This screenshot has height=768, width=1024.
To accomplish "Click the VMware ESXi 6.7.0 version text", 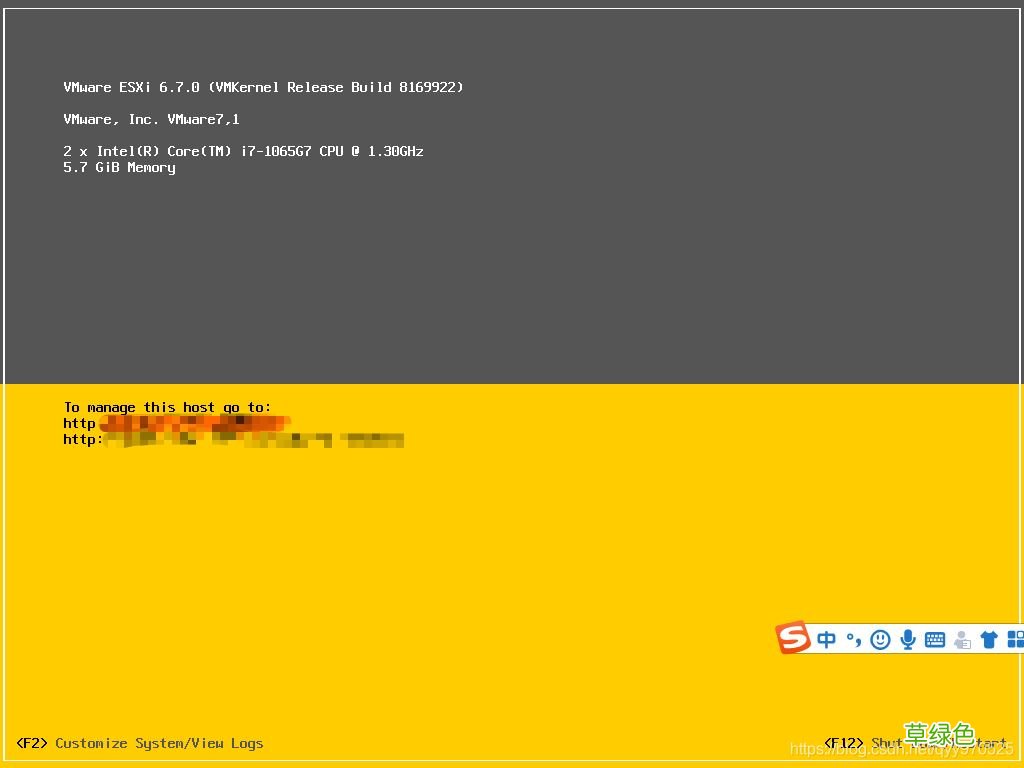I will (263, 87).
